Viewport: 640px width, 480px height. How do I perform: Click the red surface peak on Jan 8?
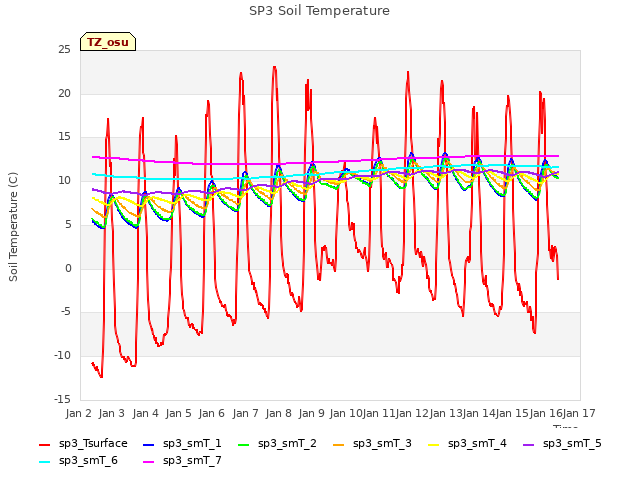[x=274, y=68]
